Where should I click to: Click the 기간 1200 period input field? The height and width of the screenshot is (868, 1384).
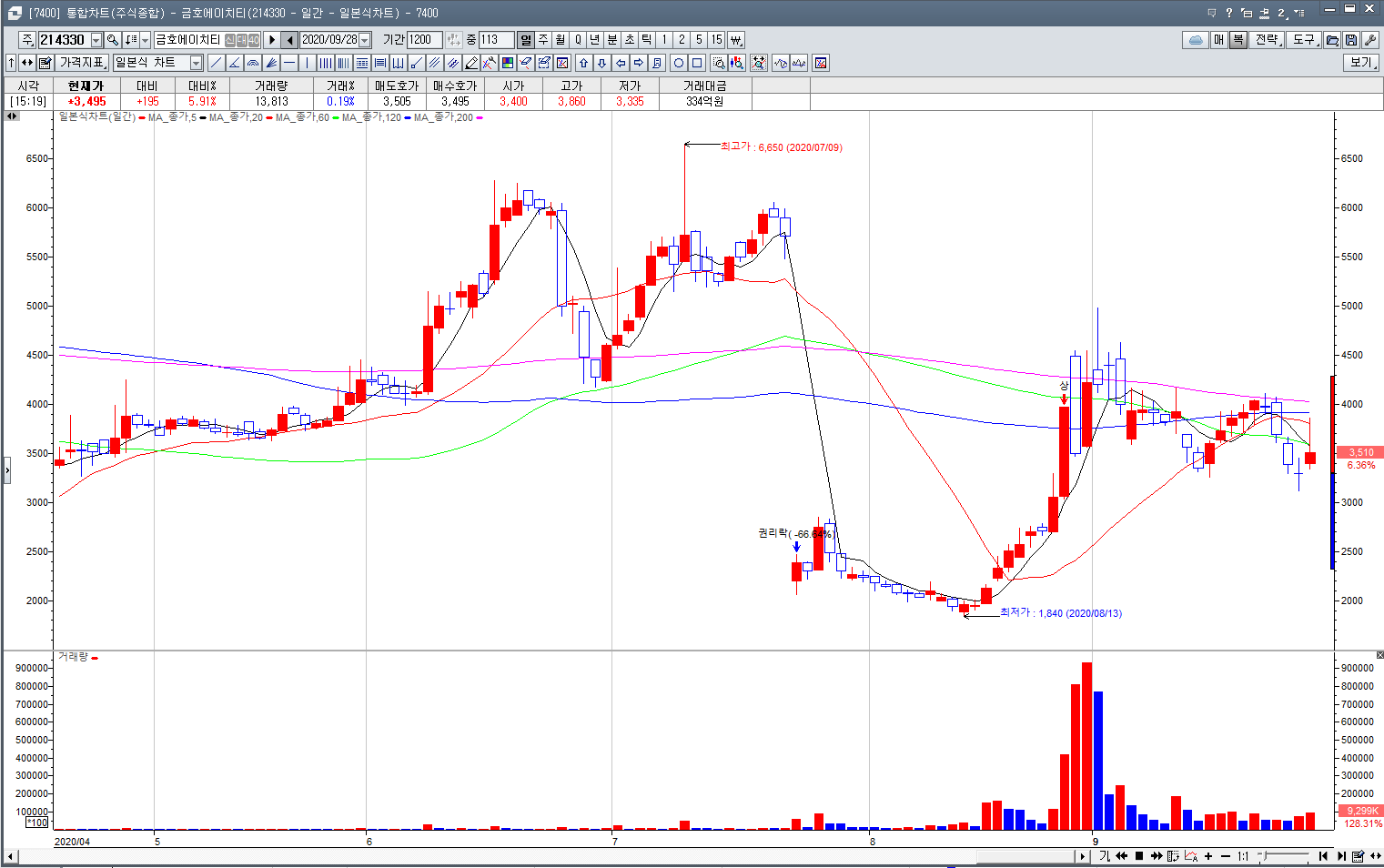click(424, 39)
